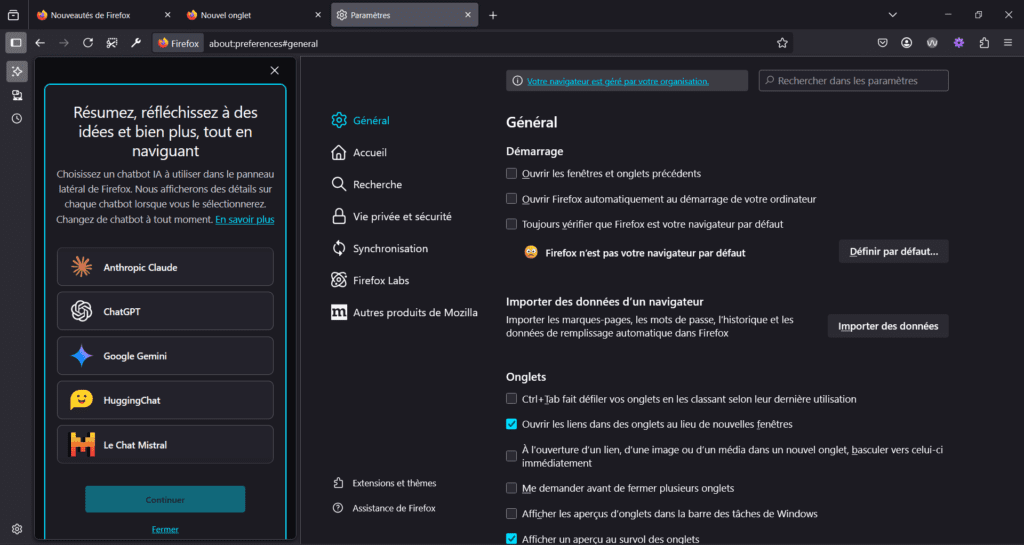Screen dimensions: 1024x545
Task: Toggle the sidebar button in toolbar
Action: click(16, 43)
